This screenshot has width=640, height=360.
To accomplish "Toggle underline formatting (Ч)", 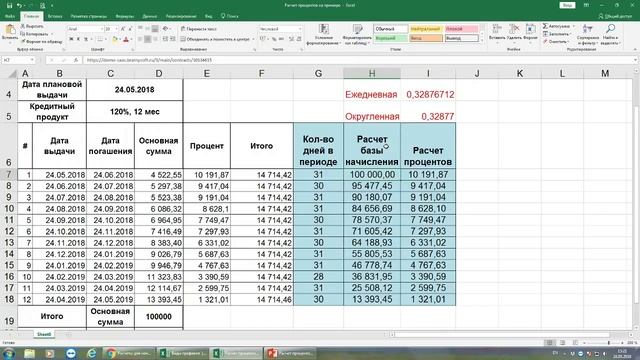I will (86, 39).
